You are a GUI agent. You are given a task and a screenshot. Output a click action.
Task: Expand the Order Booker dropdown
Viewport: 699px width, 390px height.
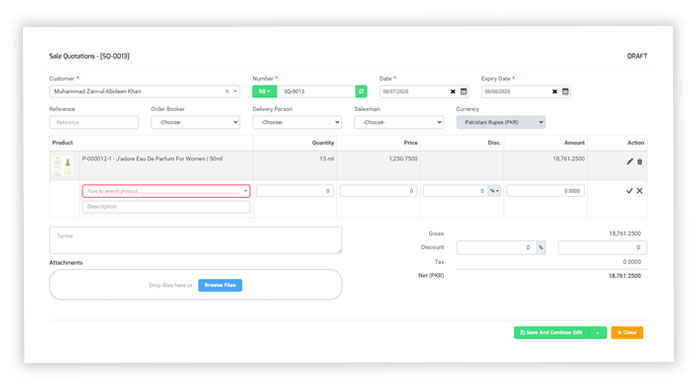[x=195, y=122]
